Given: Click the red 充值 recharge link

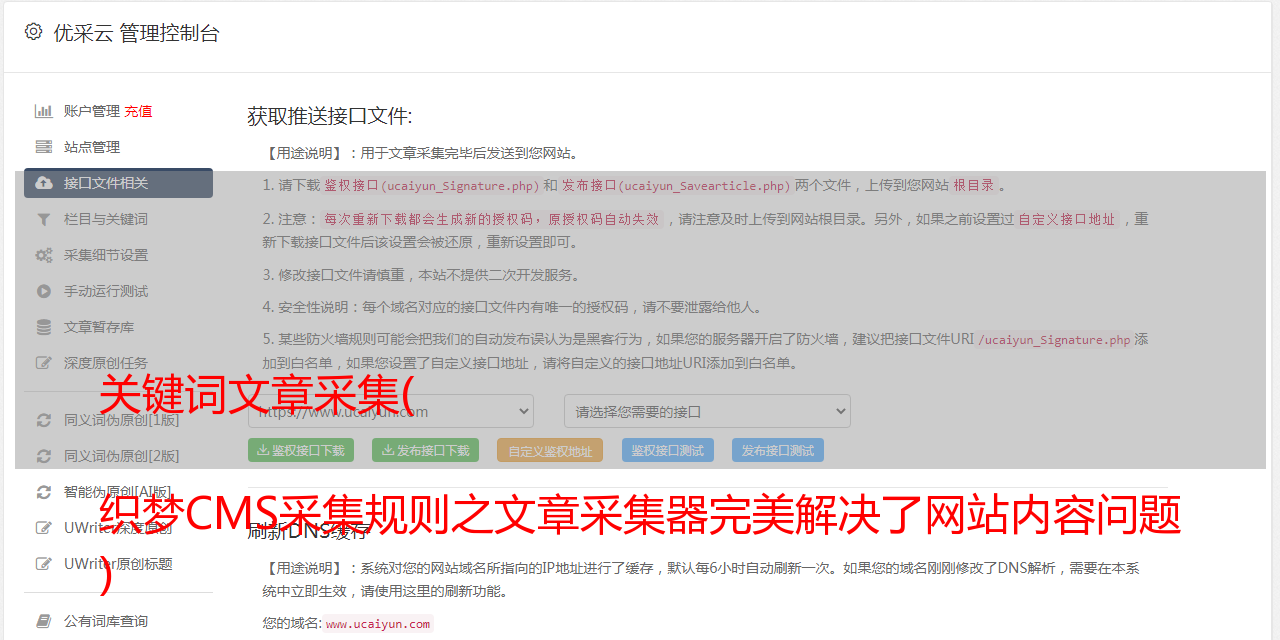Looking at the screenshot, I should coord(138,111).
